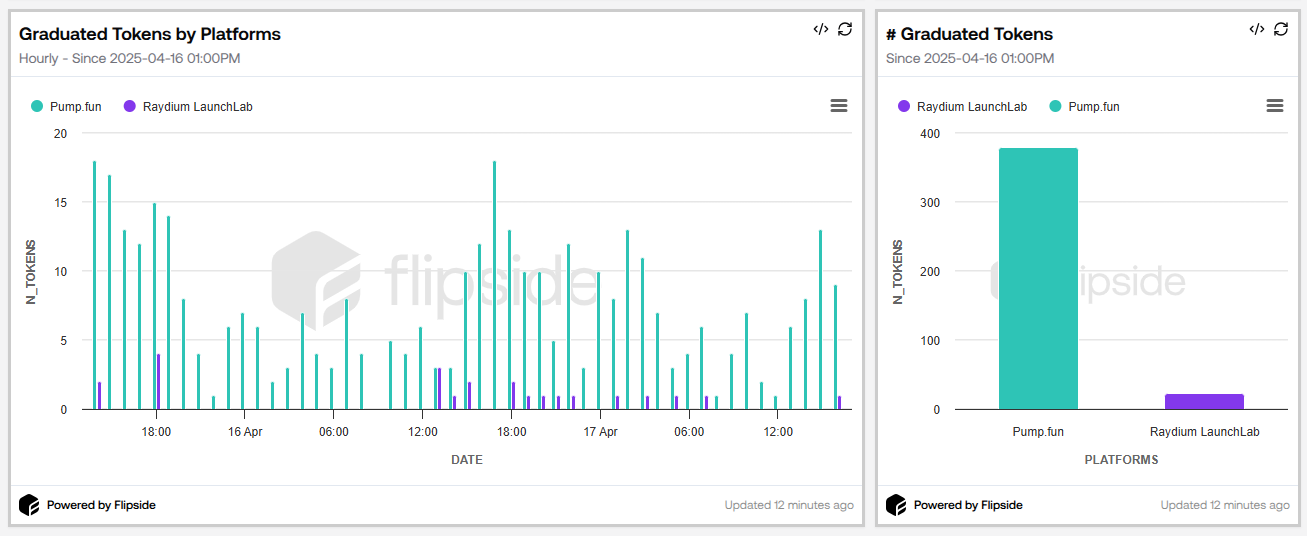
Task: Click the 17 Apr date axis label
Action: [x=601, y=432]
